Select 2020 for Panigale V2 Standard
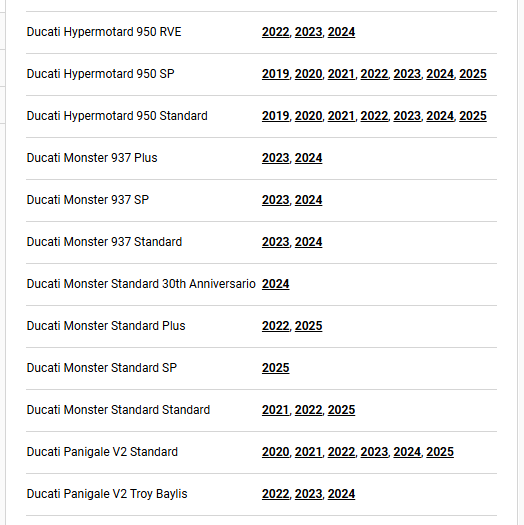 click(276, 452)
